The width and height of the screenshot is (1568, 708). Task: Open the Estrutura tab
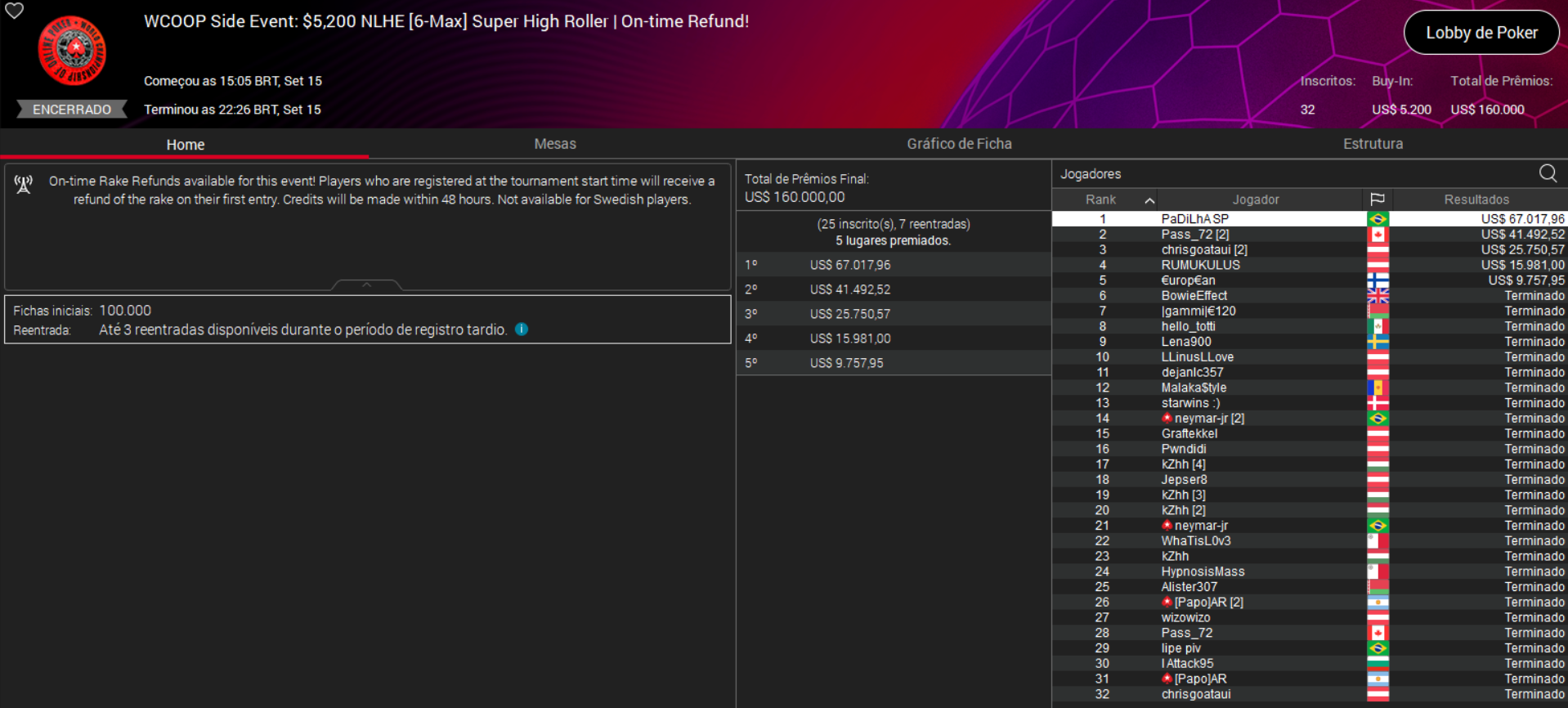(x=1372, y=144)
